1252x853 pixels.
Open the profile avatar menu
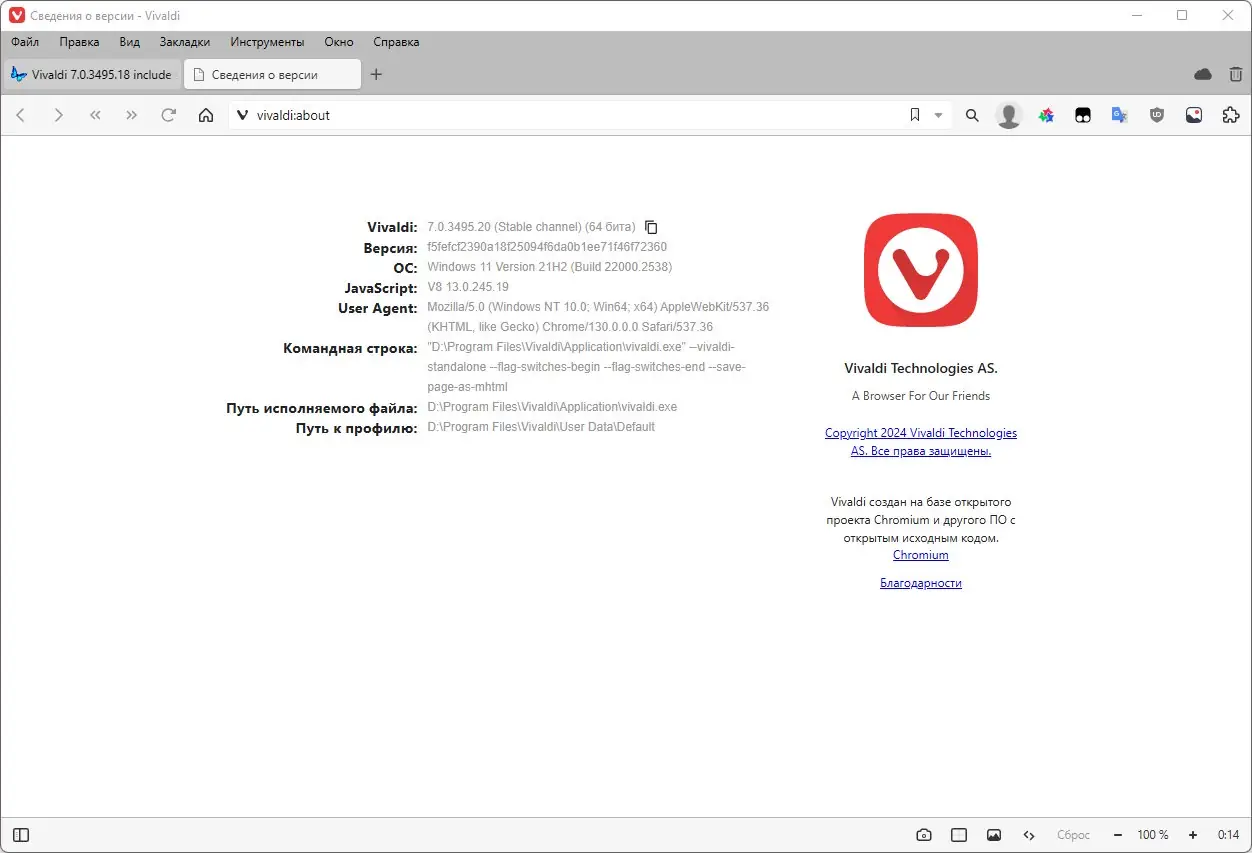tap(1008, 115)
